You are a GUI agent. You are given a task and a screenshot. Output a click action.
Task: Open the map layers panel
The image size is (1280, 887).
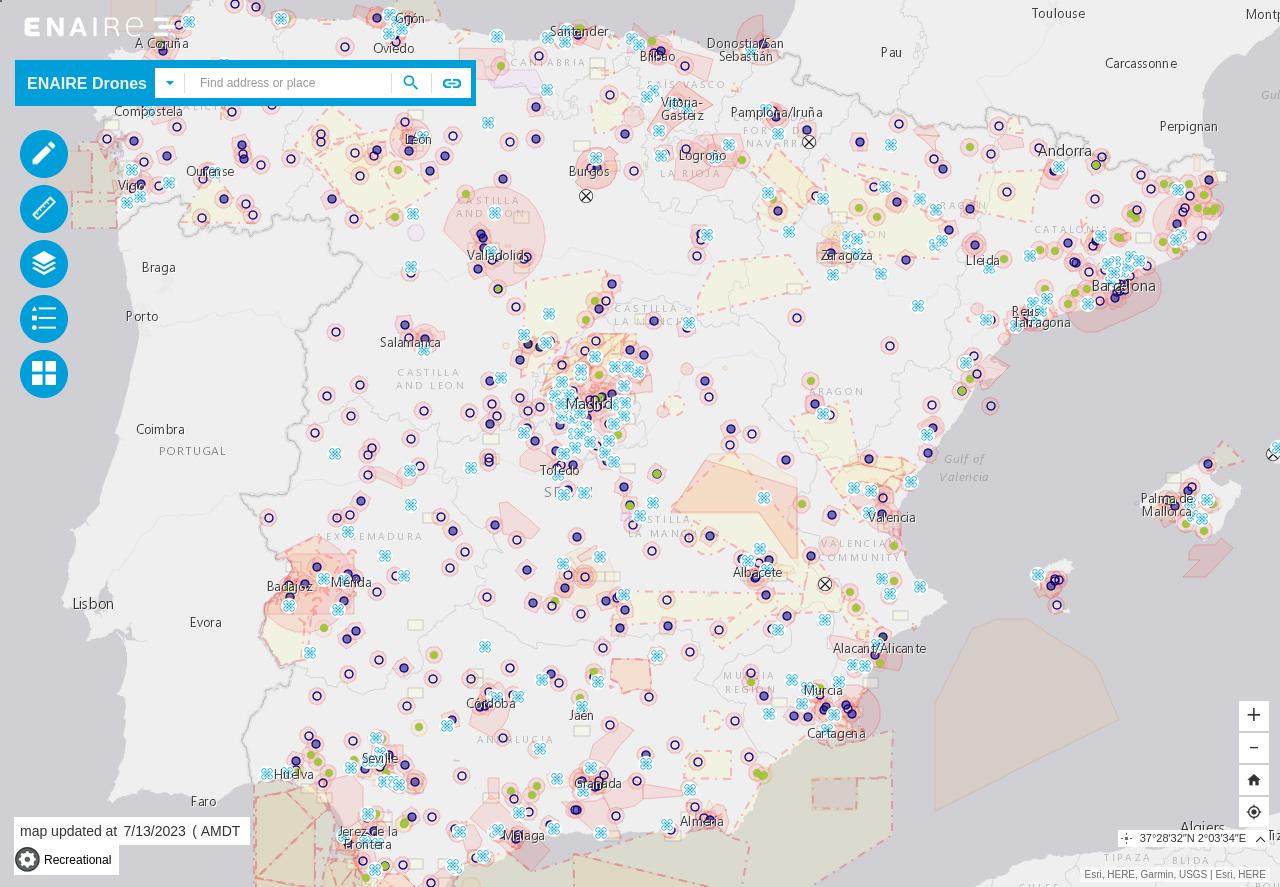pyautogui.click(x=44, y=264)
